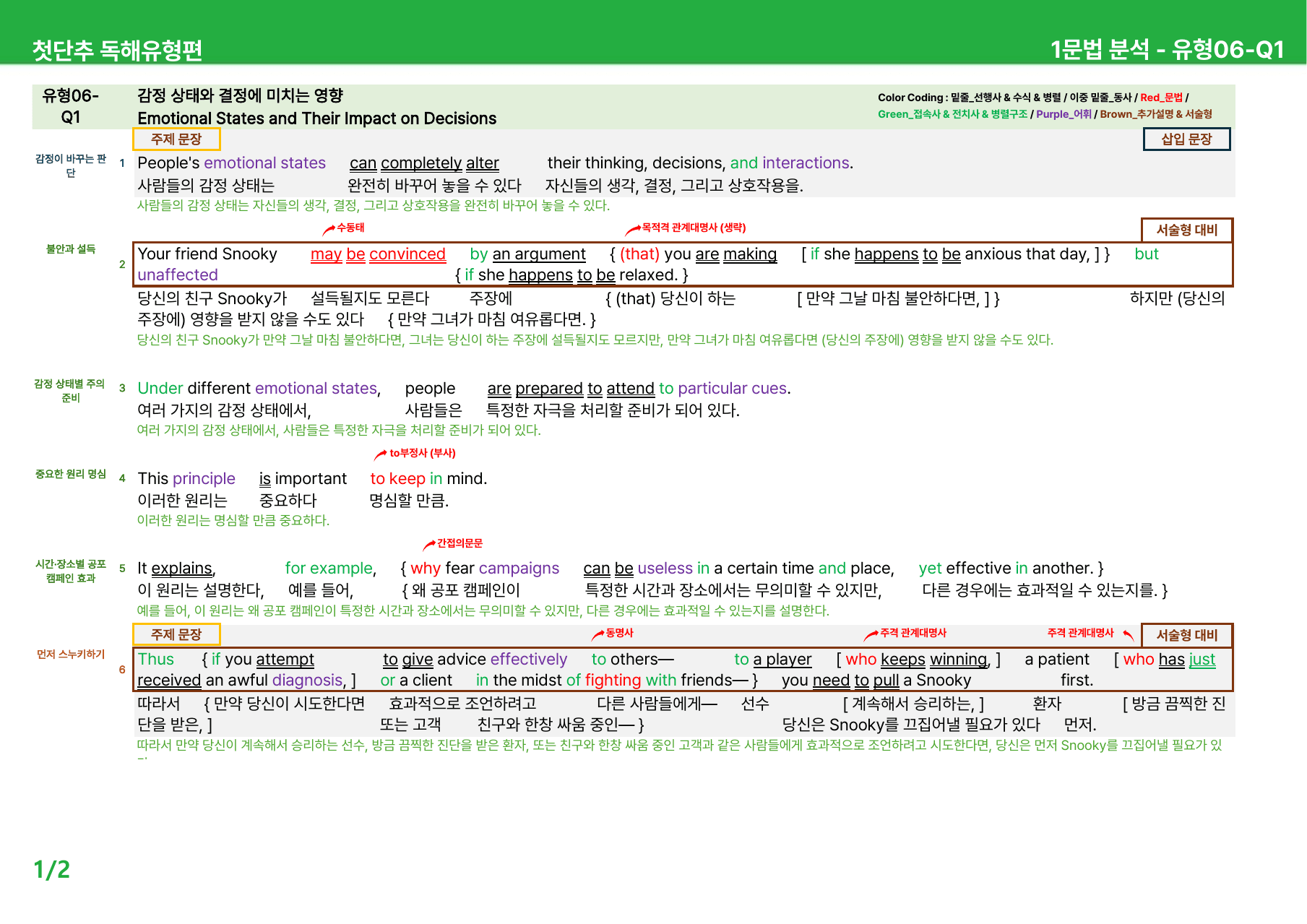
Task: Click the clause 'who keeps winning,'
Action: coord(918,660)
